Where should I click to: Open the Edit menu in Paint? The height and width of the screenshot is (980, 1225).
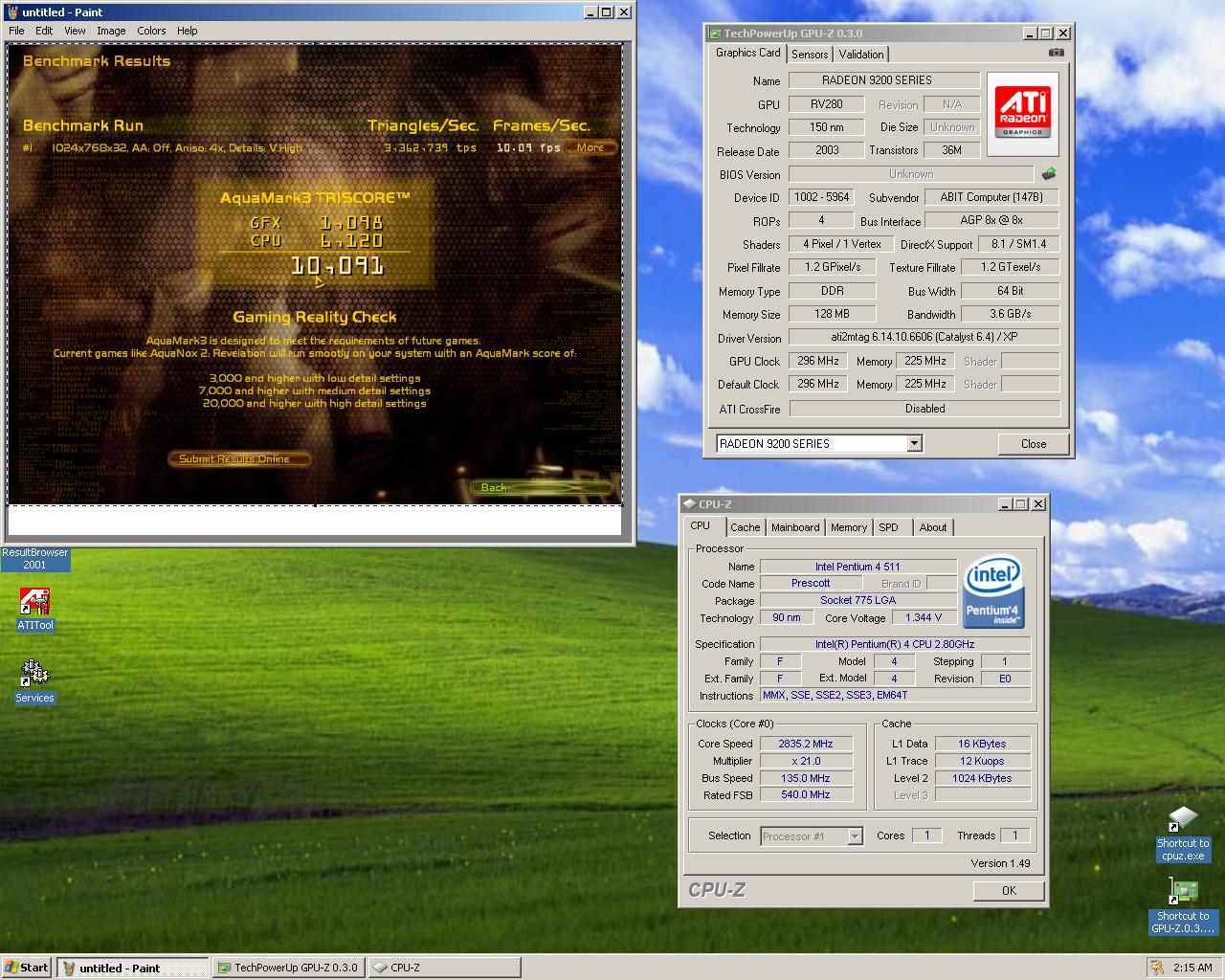tap(44, 31)
